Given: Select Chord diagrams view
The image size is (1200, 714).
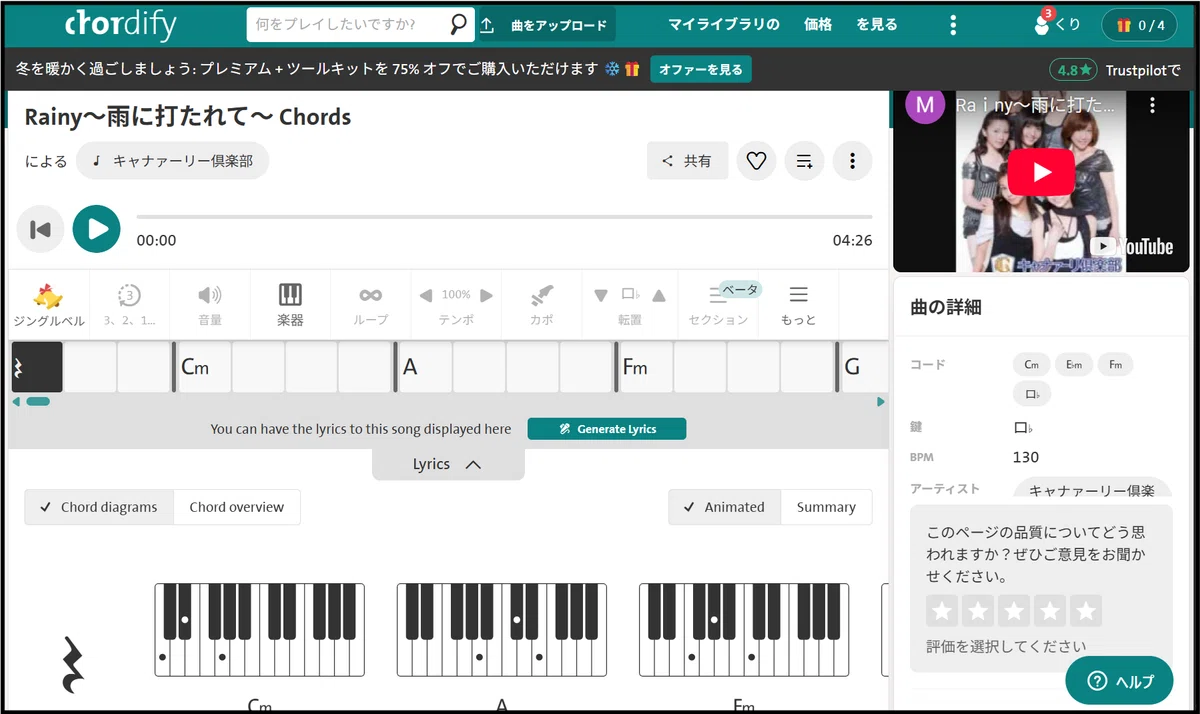Looking at the screenshot, I should pyautogui.click(x=99, y=507).
